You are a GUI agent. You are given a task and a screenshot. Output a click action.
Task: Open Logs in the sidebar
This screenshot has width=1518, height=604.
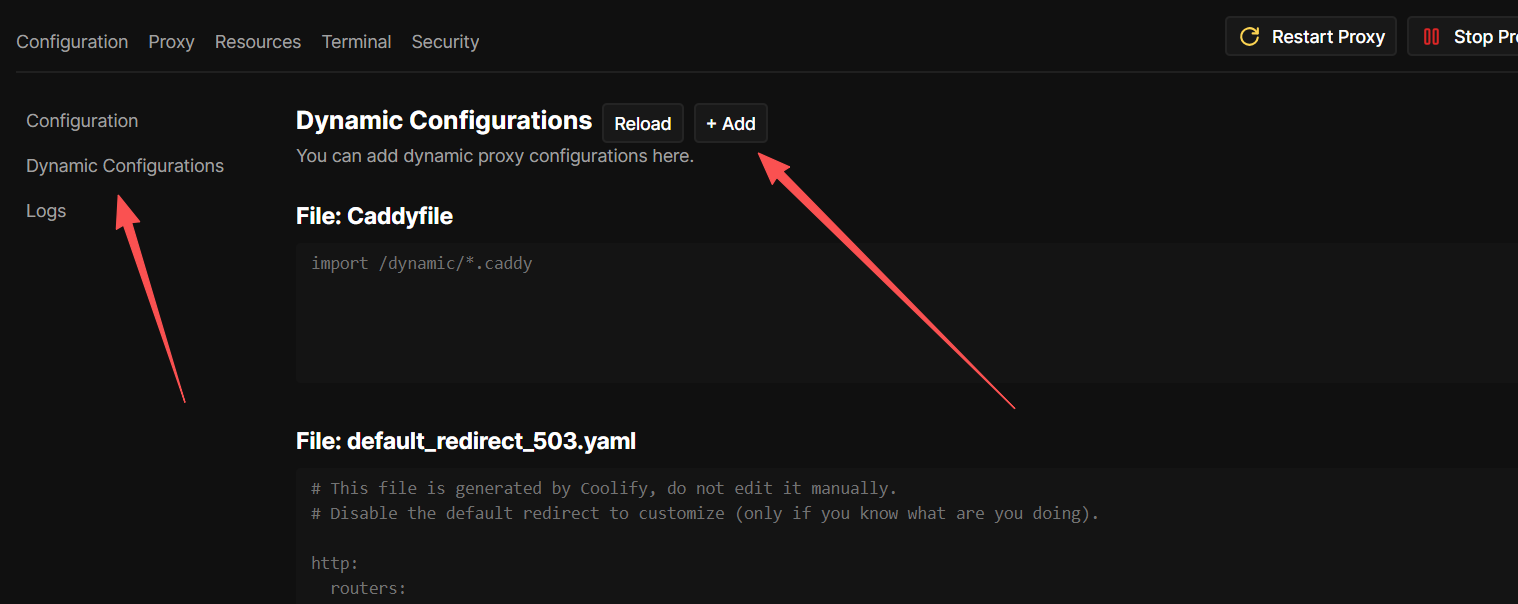(46, 211)
